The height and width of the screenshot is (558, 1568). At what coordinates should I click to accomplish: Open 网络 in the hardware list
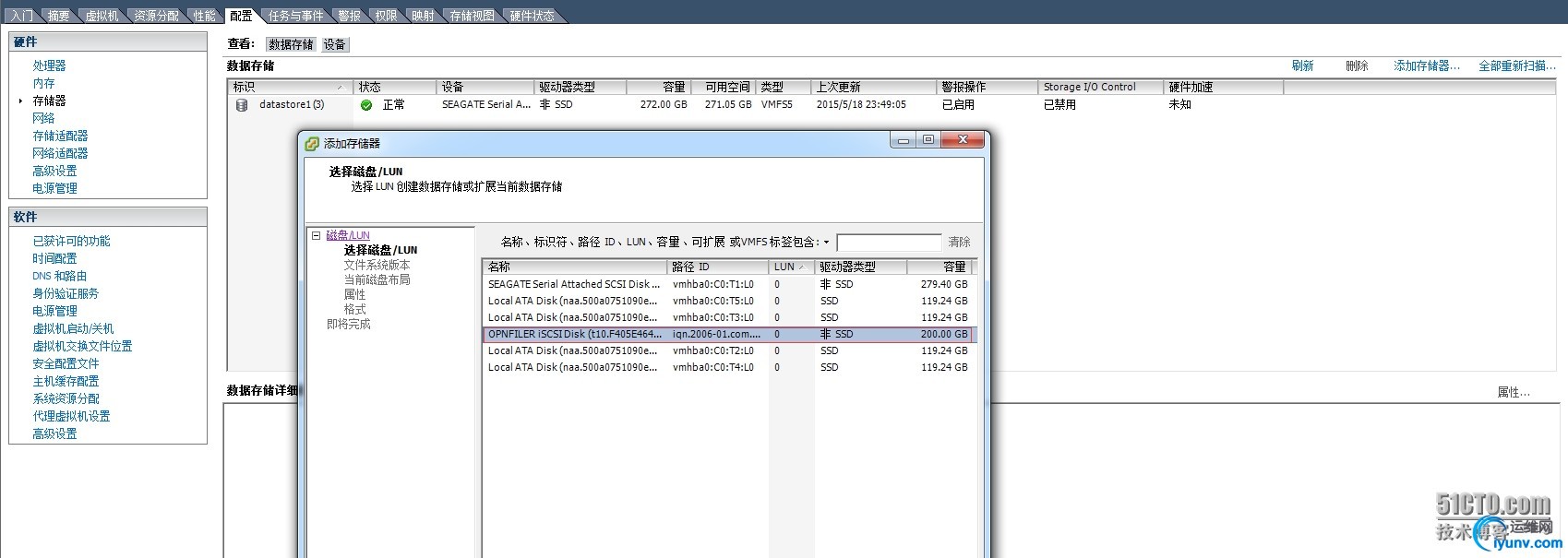coord(43,118)
